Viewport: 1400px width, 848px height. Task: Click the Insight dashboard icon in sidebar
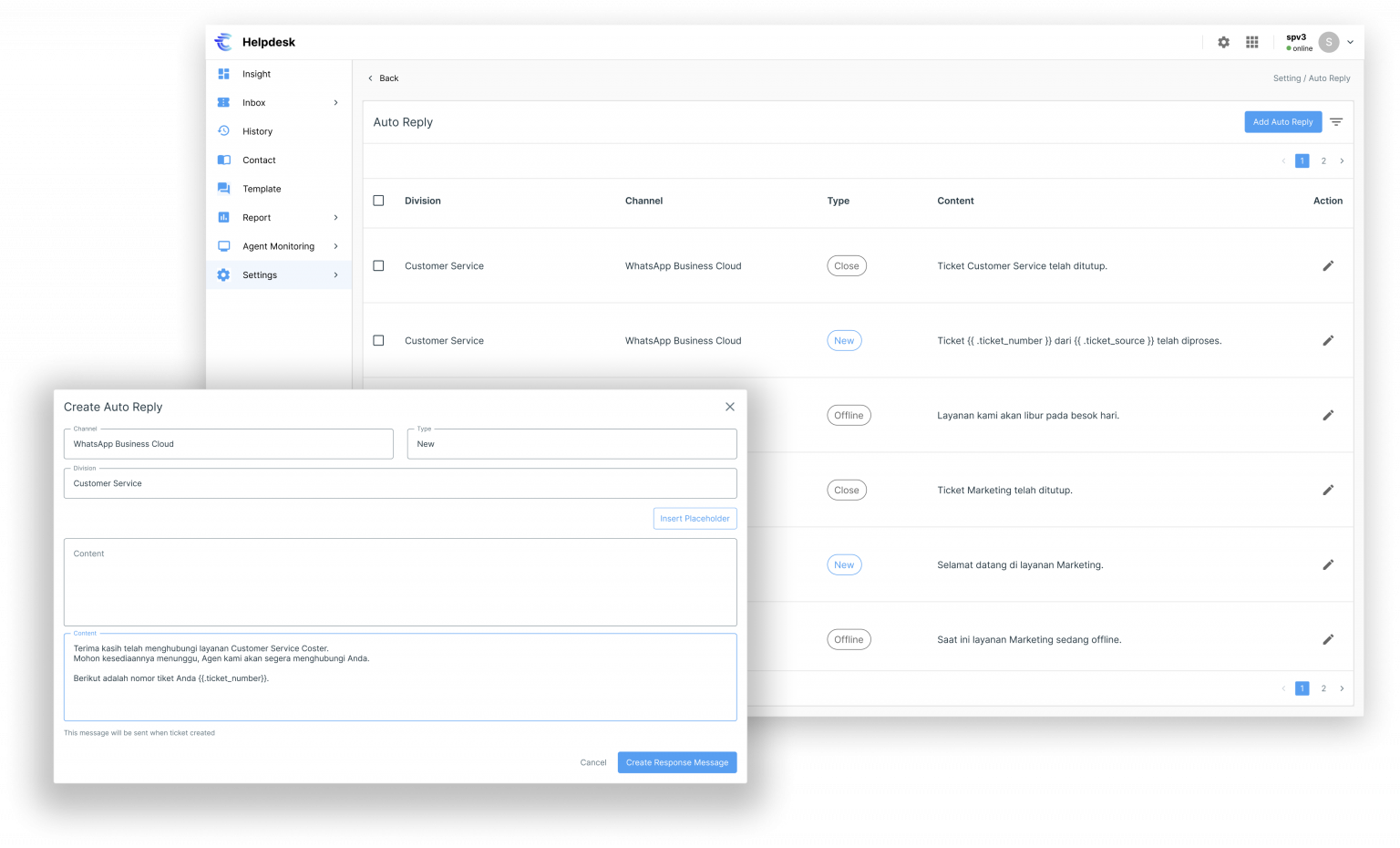click(224, 74)
